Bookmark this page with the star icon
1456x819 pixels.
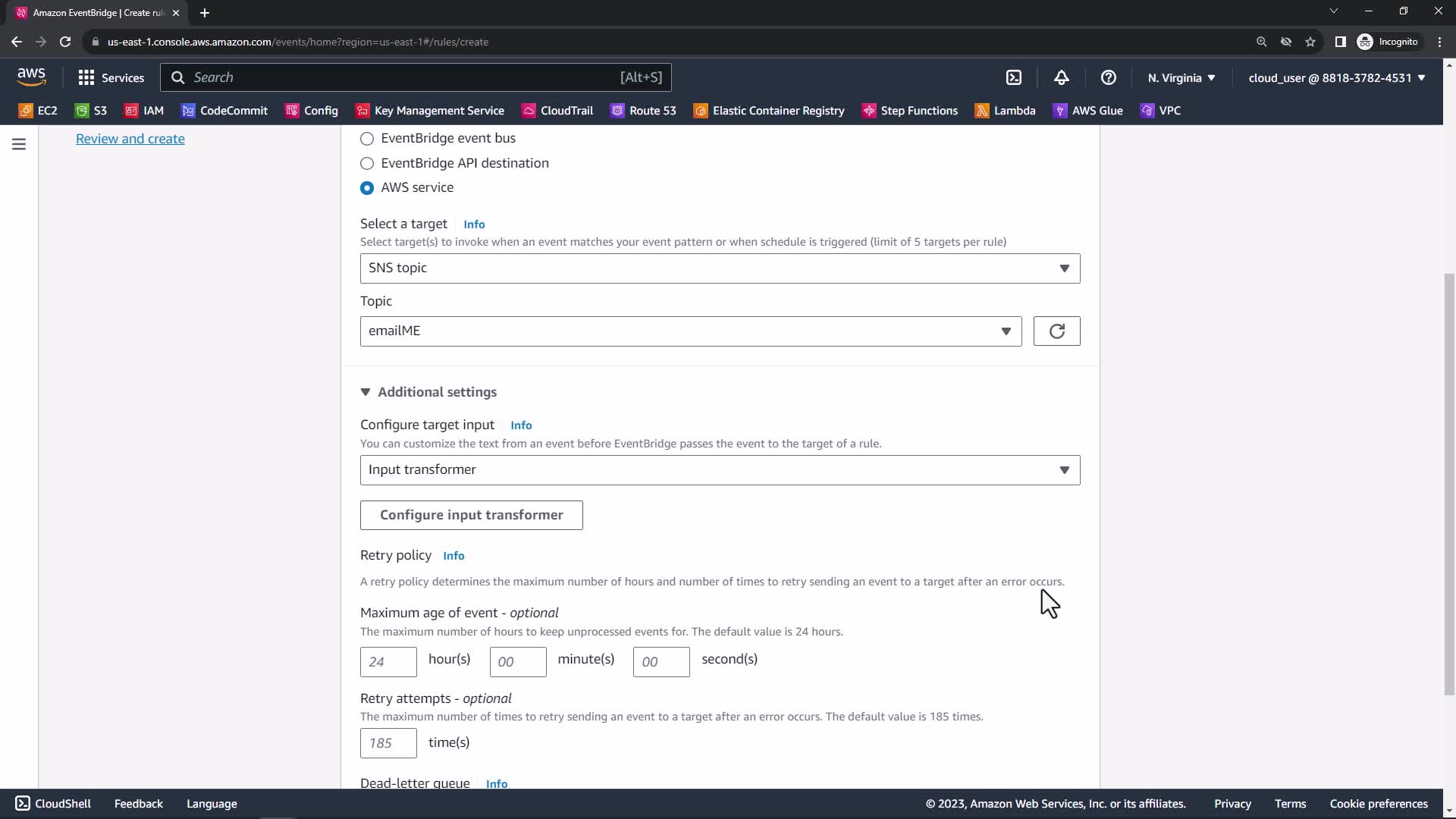click(x=1310, y=42)
